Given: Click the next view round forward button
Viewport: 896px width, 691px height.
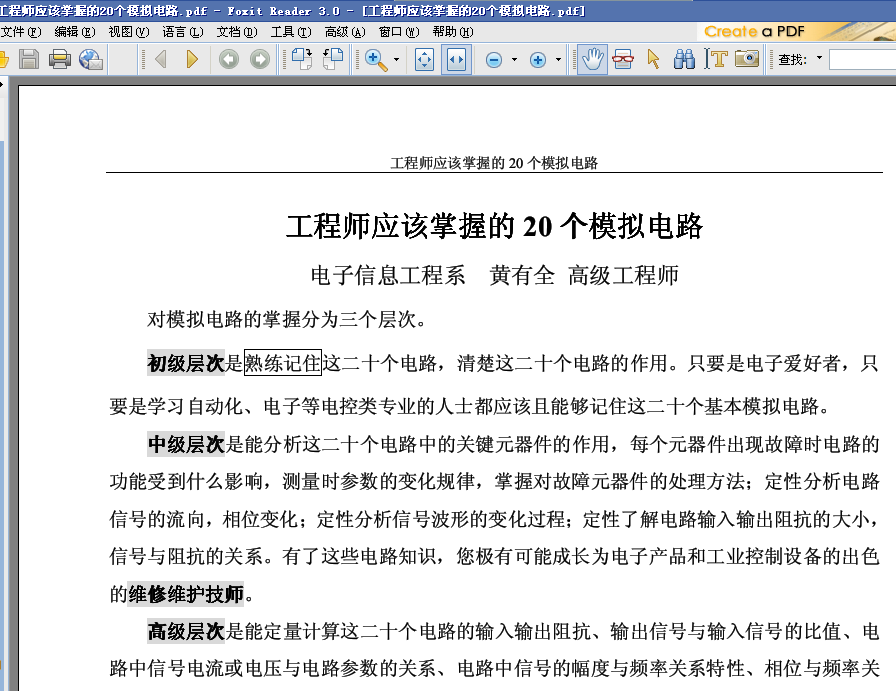Looking at the screenshot, I should click(x=260, y=59).
